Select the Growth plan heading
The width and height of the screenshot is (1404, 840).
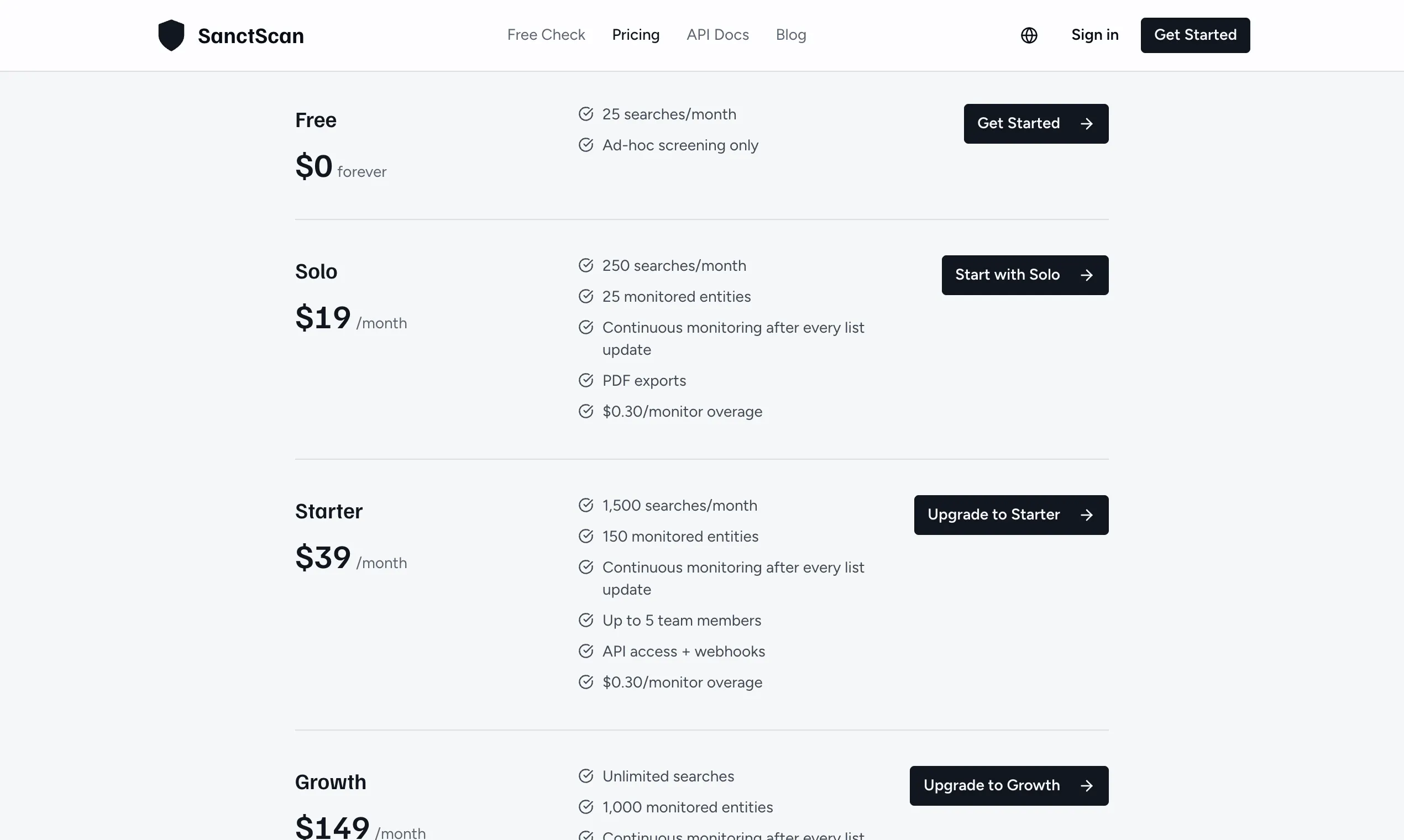tap(331, 783)
